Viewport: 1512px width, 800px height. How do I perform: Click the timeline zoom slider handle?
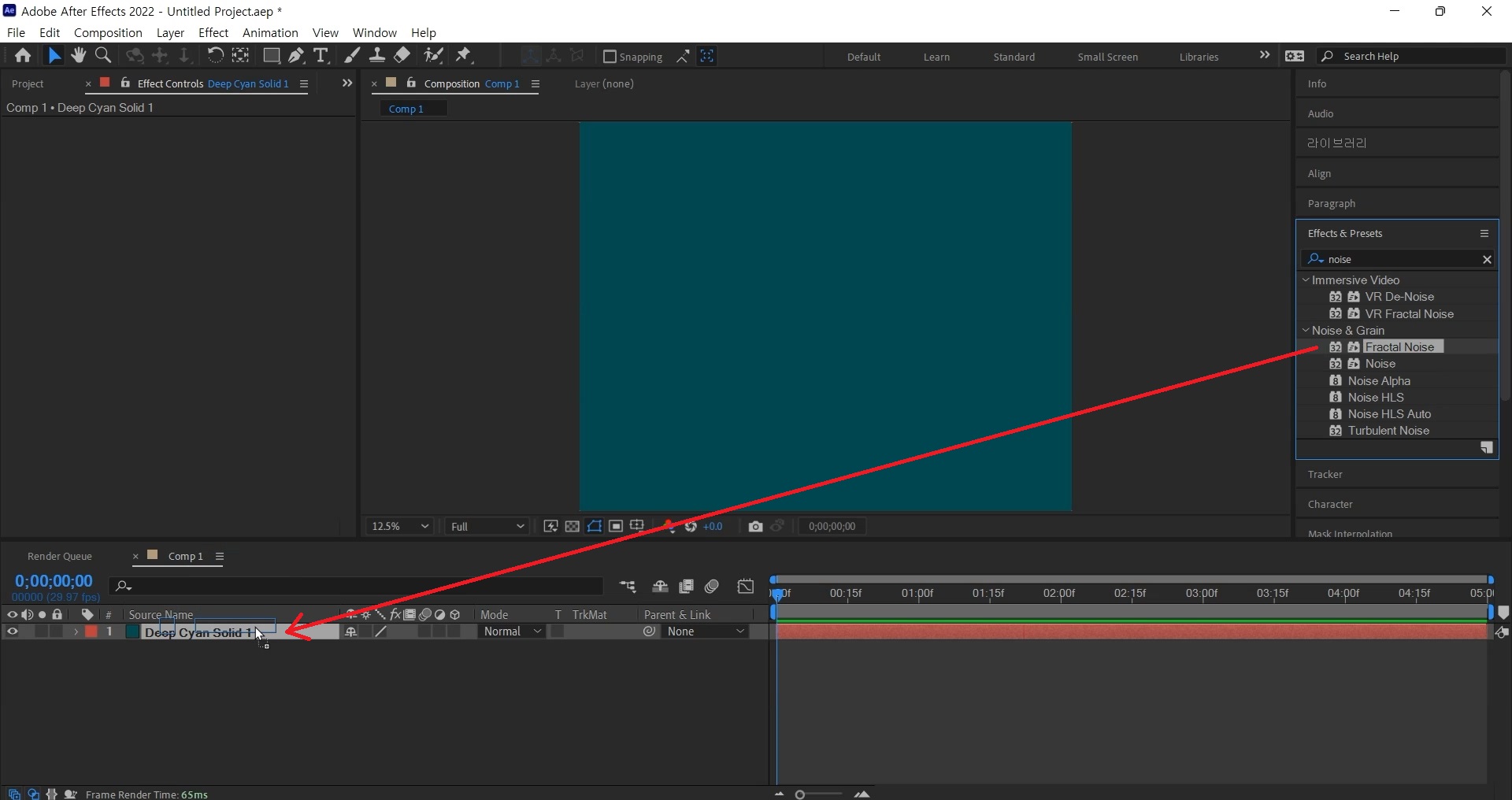pyautogui.click(x=800, y=794)
